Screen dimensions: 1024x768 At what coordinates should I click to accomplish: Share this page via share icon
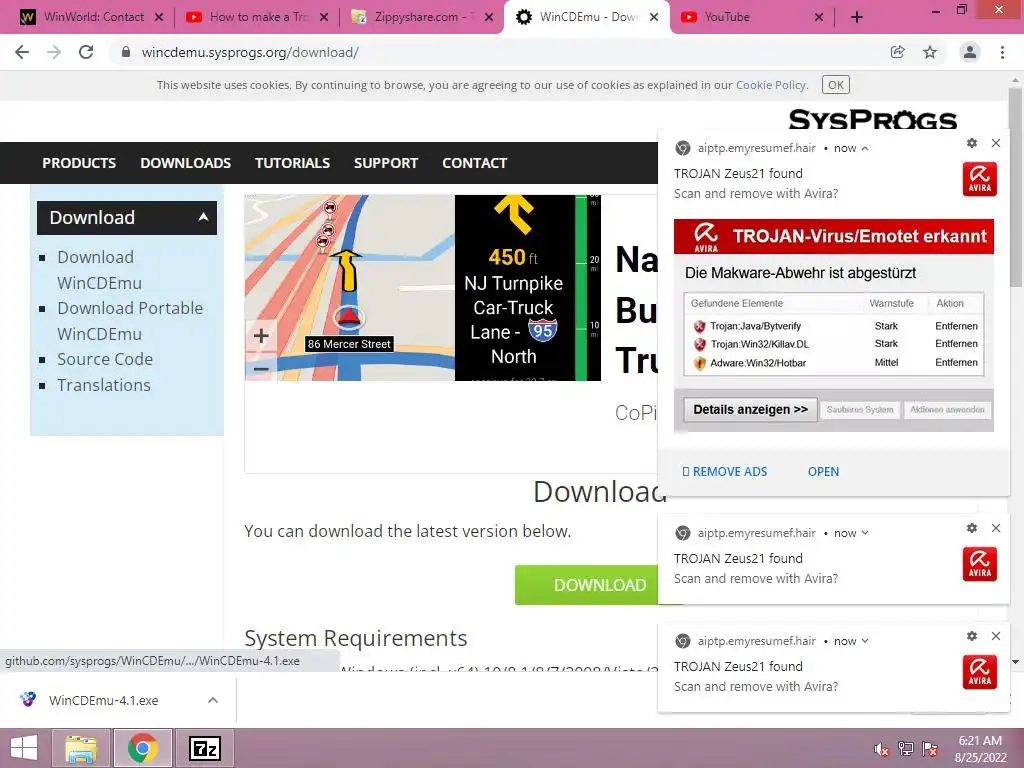(x=897, y=52)
